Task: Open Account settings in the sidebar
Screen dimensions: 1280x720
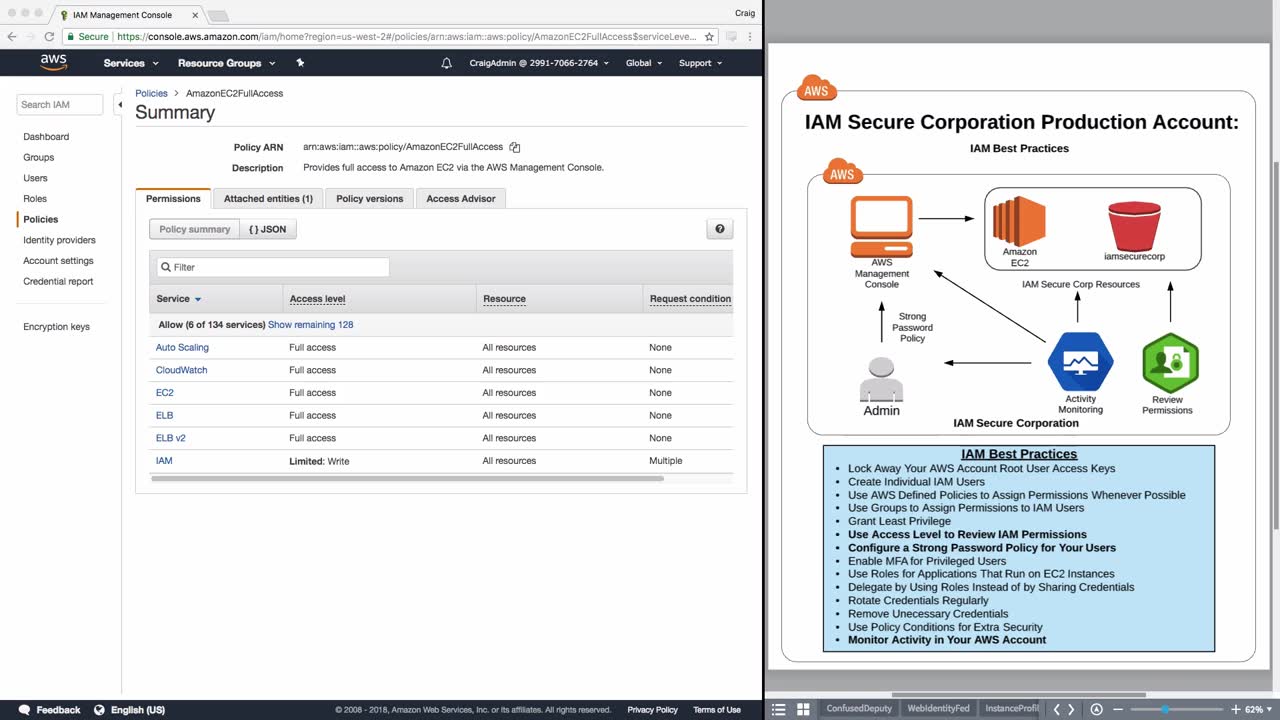Action: 58,261
